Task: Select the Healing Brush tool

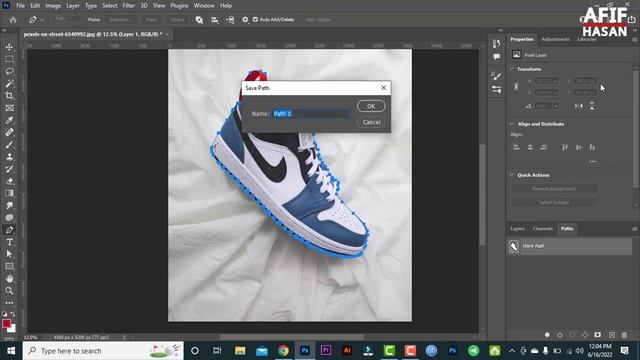Action: (x=9, y=133)
